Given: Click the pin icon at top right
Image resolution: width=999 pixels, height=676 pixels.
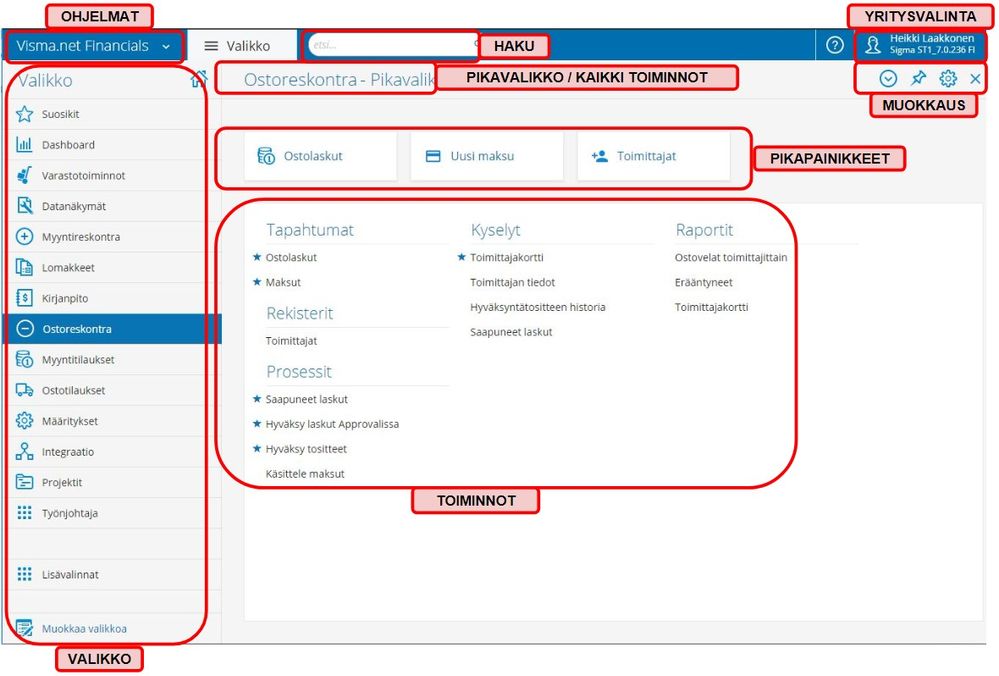Looking at the screenshot, I should (918, 78).
